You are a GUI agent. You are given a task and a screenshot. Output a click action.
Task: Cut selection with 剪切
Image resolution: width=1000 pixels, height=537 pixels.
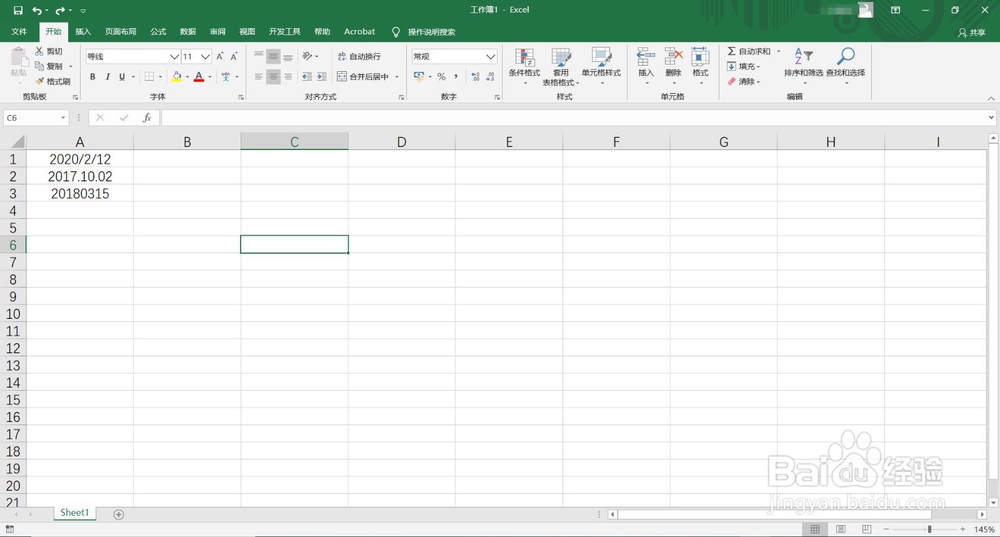pos(49,51)
